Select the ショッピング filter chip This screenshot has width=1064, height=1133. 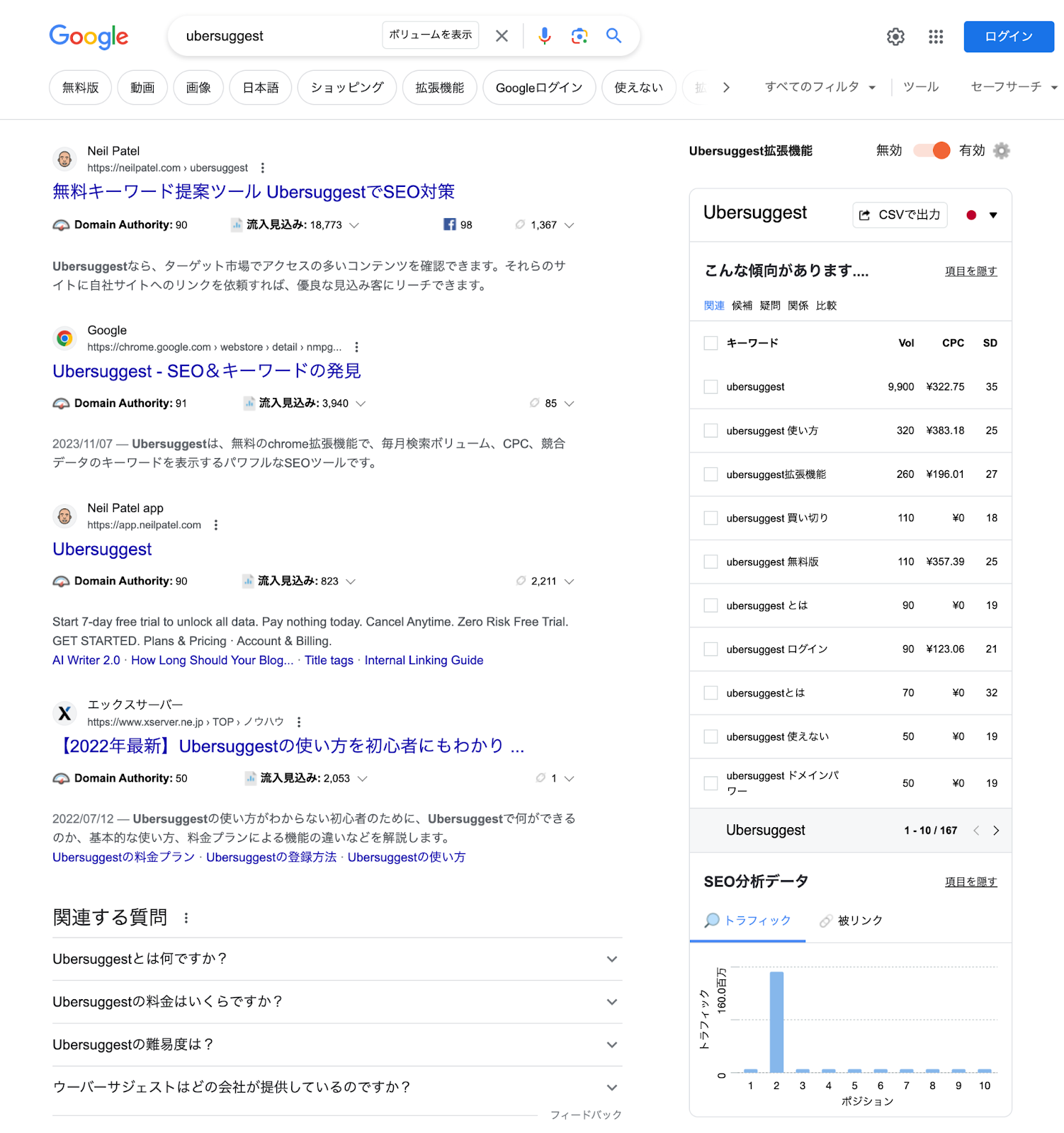tap(347, 88)
